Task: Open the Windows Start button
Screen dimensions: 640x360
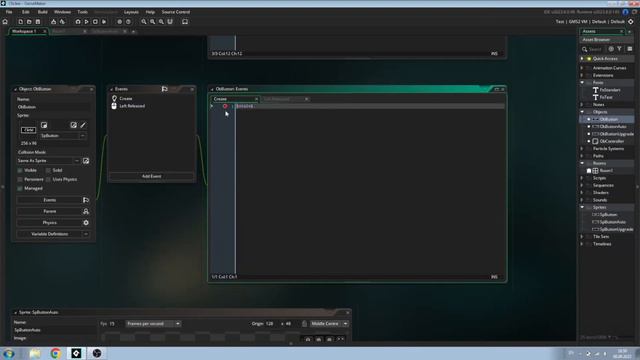Action: (x=9, y=353)
